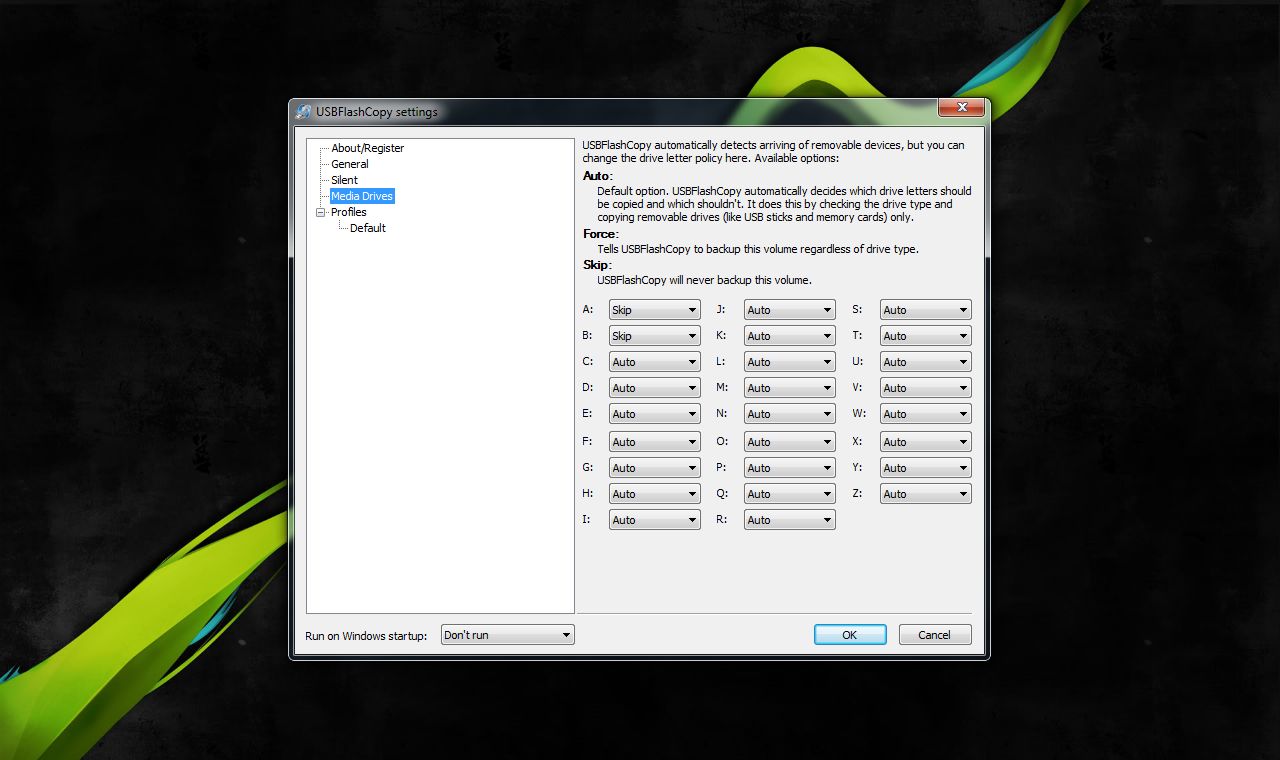Select the General settings item
The height and width of the screenshot is (760, 1280).
pos(350,164)
